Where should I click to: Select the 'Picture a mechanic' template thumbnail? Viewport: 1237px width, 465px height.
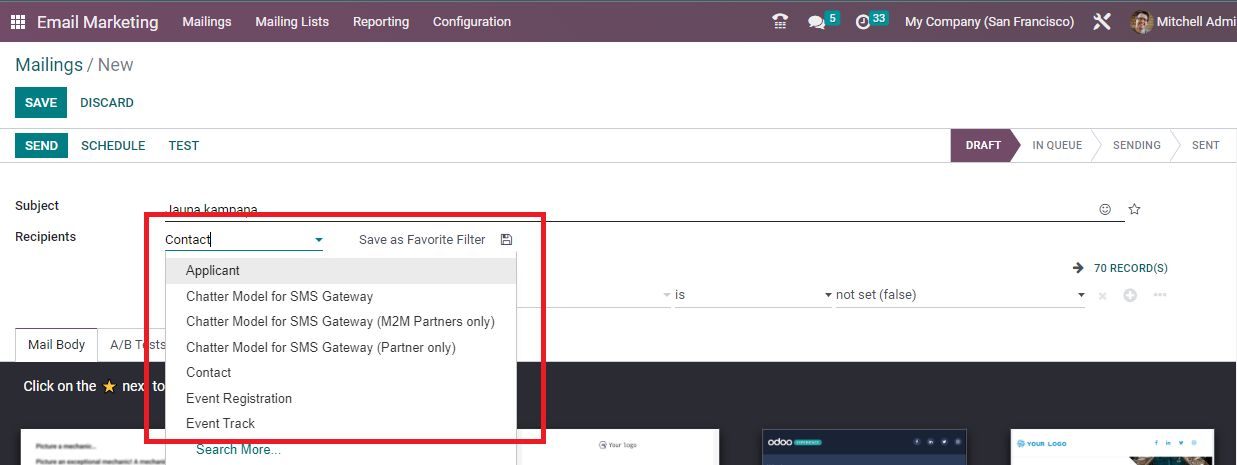[92, 447]
